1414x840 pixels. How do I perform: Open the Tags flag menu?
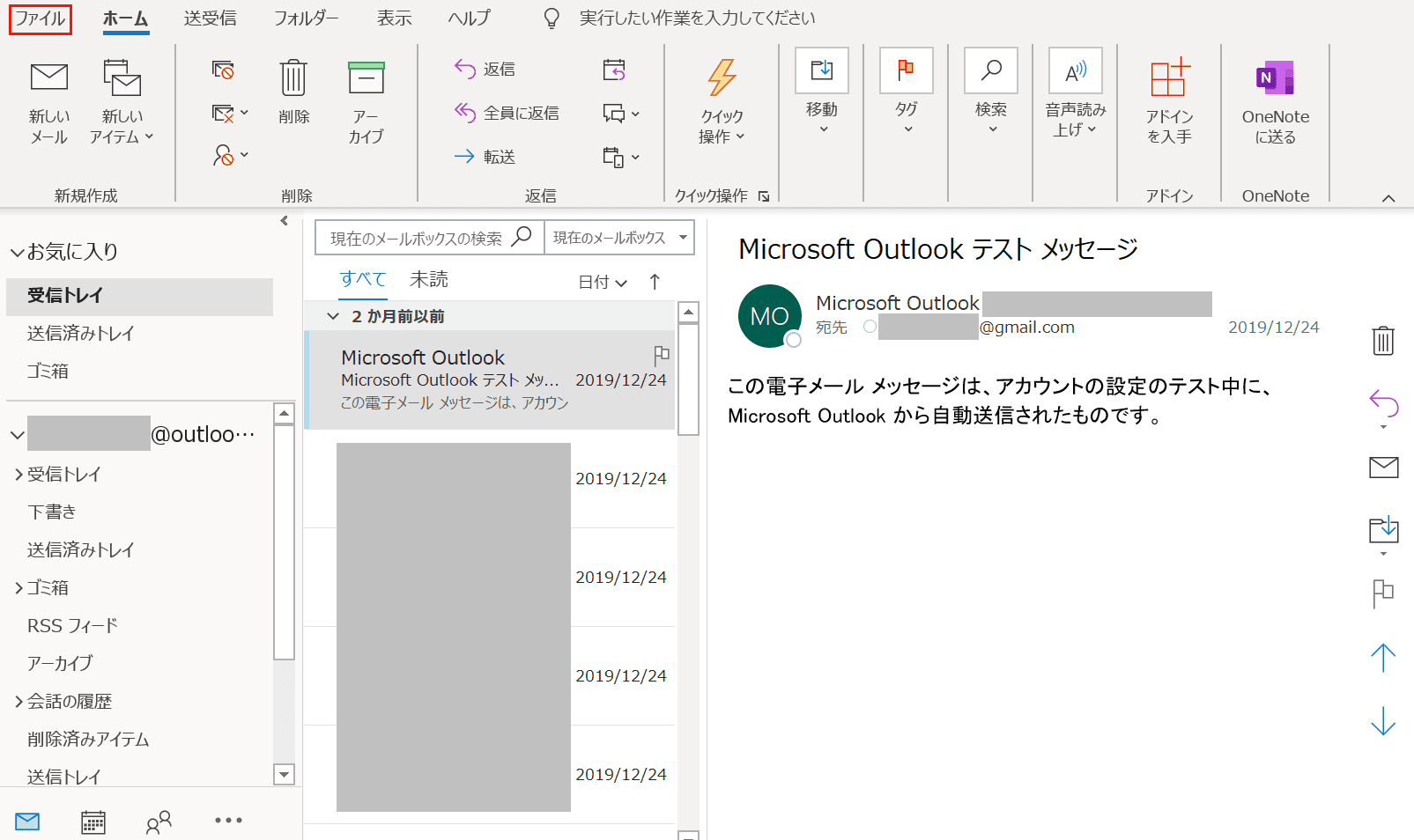tap(906, 92)
